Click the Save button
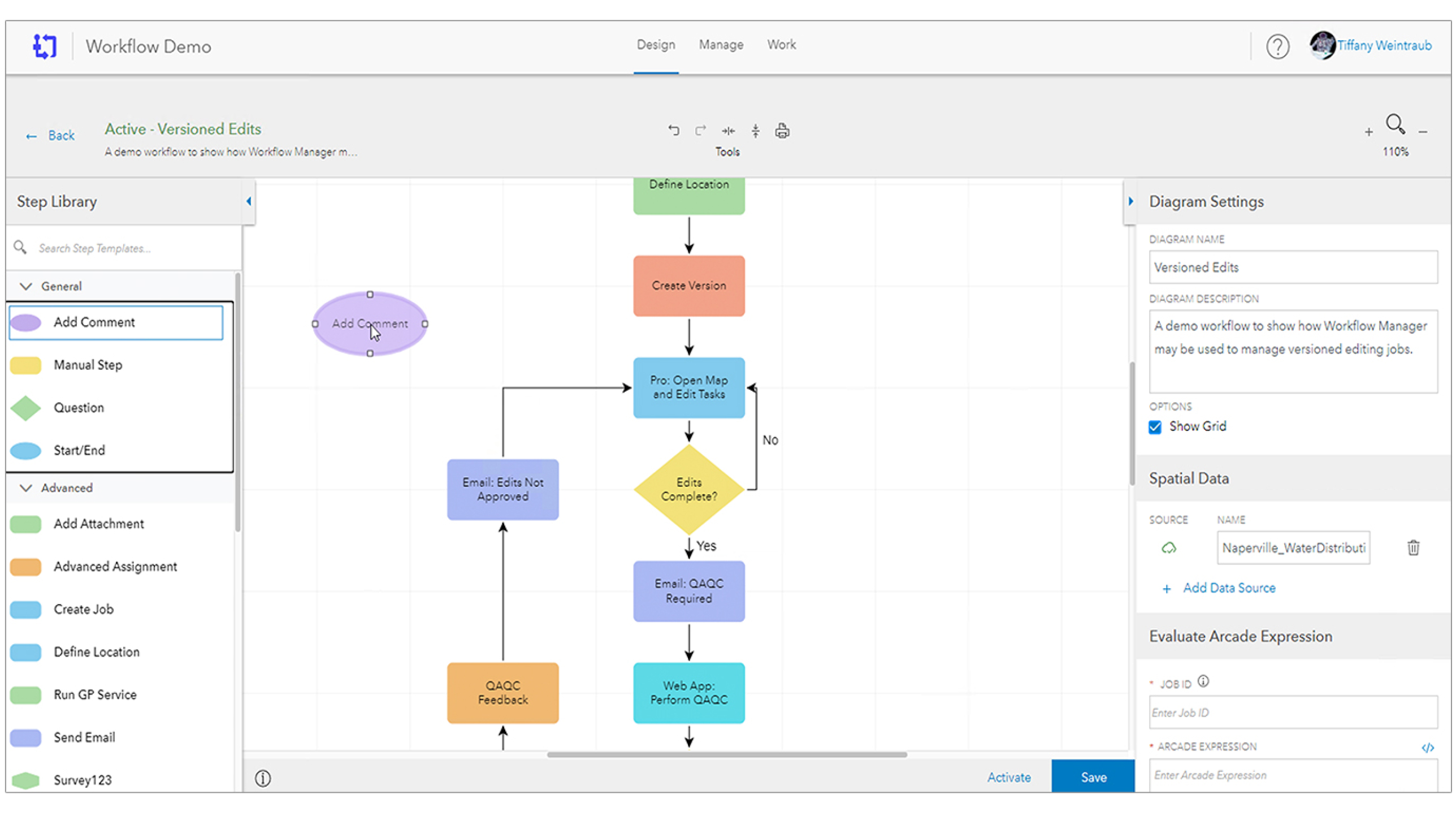Screen dimensions: 1456x820 click(1093, 777)
